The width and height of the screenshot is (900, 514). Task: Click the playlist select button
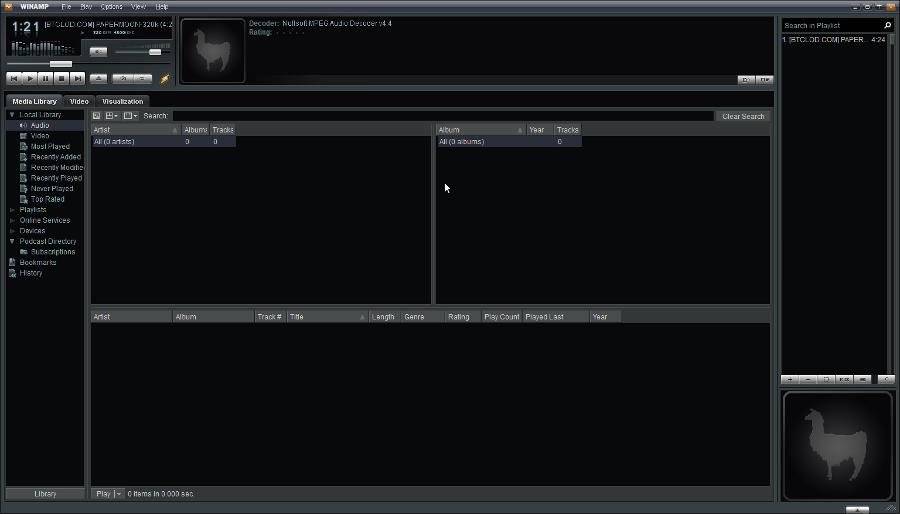click(827, 379)
